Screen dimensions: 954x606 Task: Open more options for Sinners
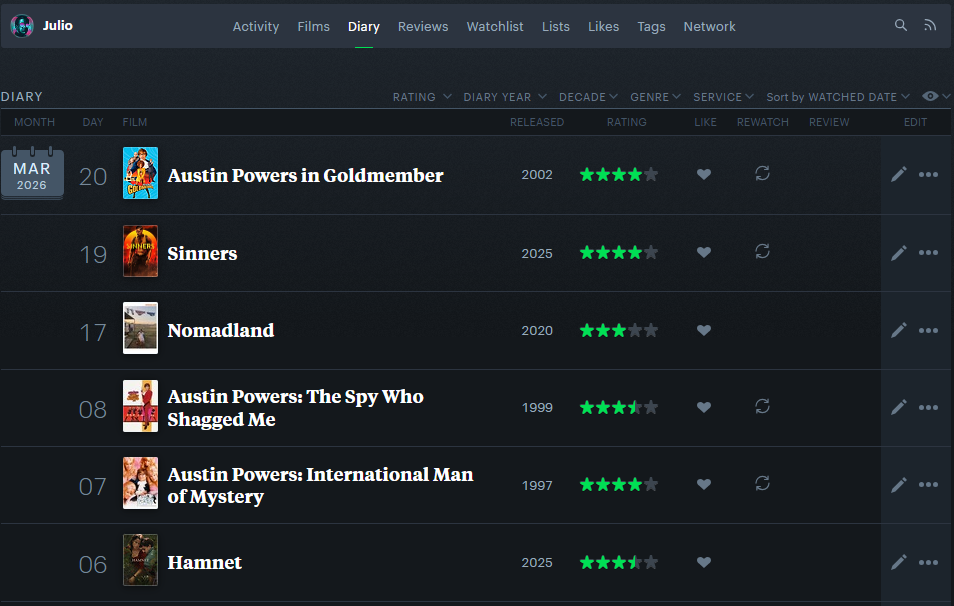928,252
